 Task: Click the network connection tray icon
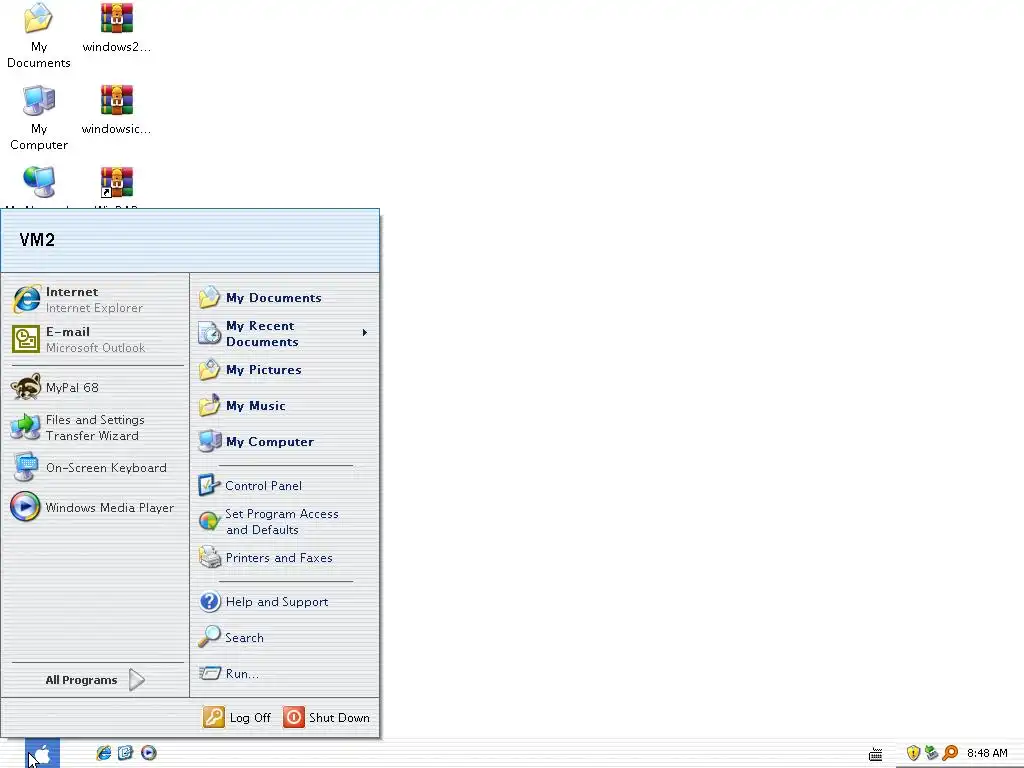pyautogui.click(x=932, y=753)
